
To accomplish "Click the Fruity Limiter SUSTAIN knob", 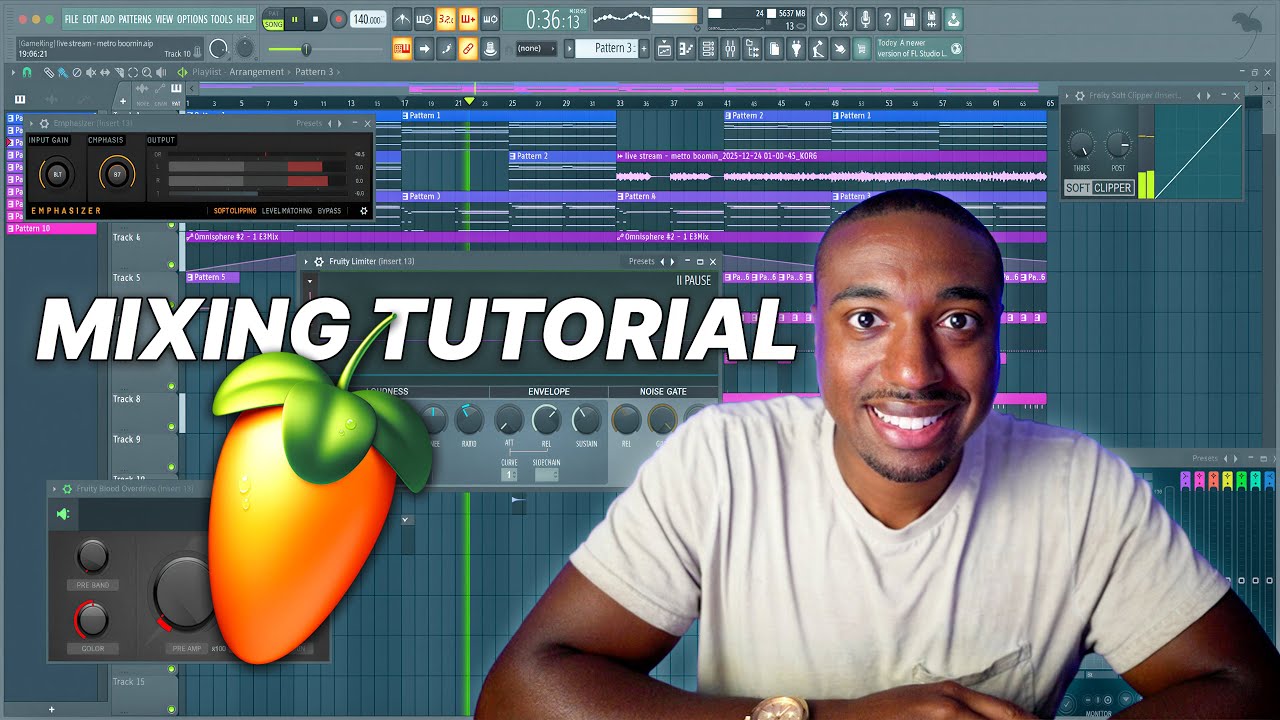I will pyautogui.click(x=585, y=420).
